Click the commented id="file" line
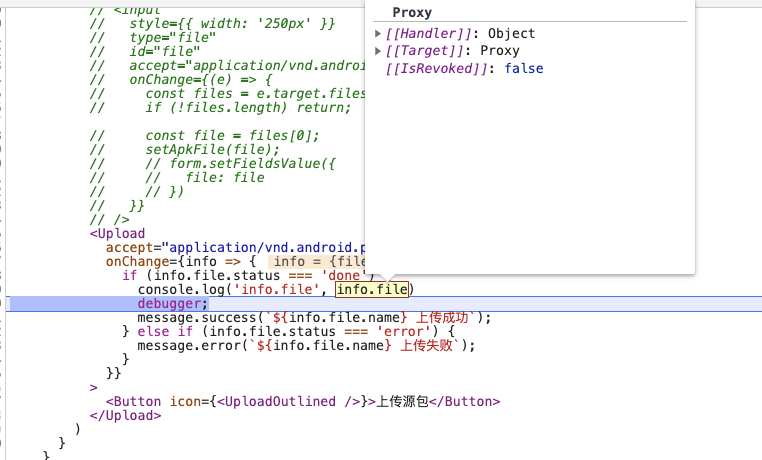Image resolution: width=762 pixels, height=460 pixels. [x=165, y=51]
